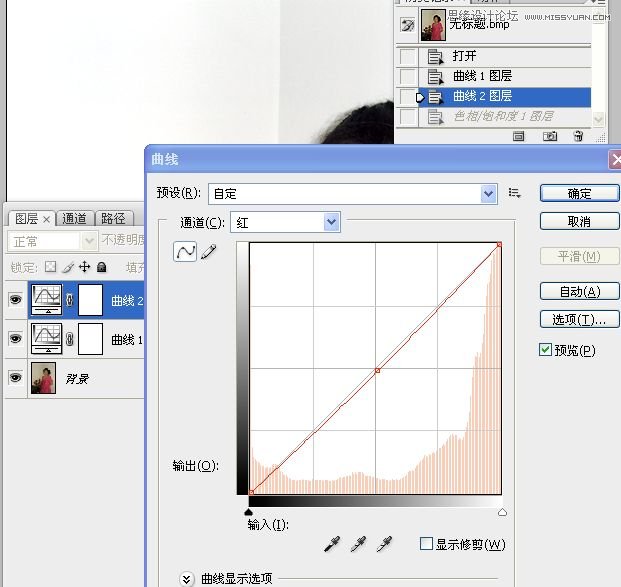Set history brush source for 色相/饱和度 state
This screenshot has width=621, height=587.
pyautogui.click(x=408, y=116)
